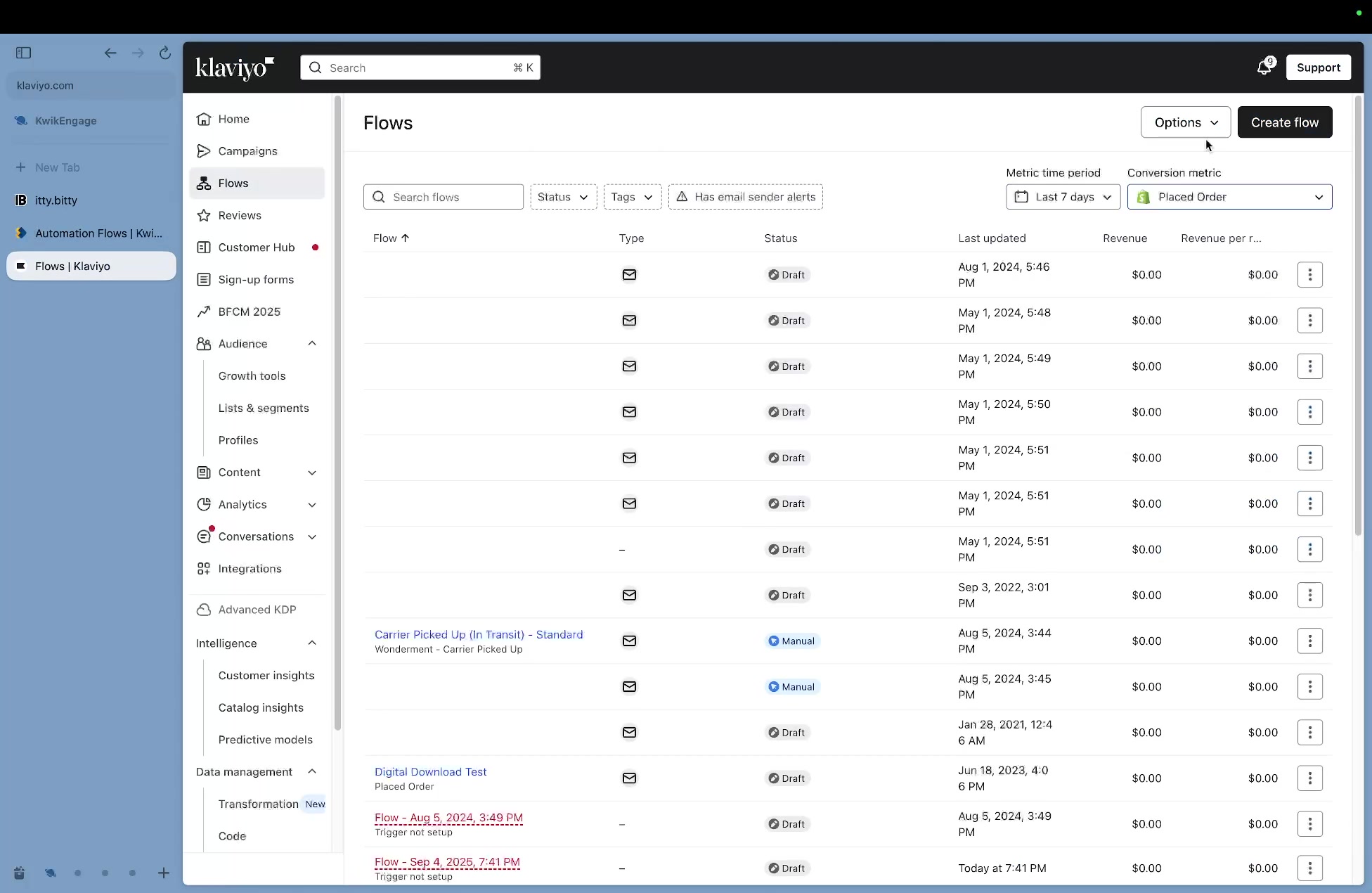Open the Digital Download Test flow
Screen dimensions: 1372x893
(x=431, y=771)
